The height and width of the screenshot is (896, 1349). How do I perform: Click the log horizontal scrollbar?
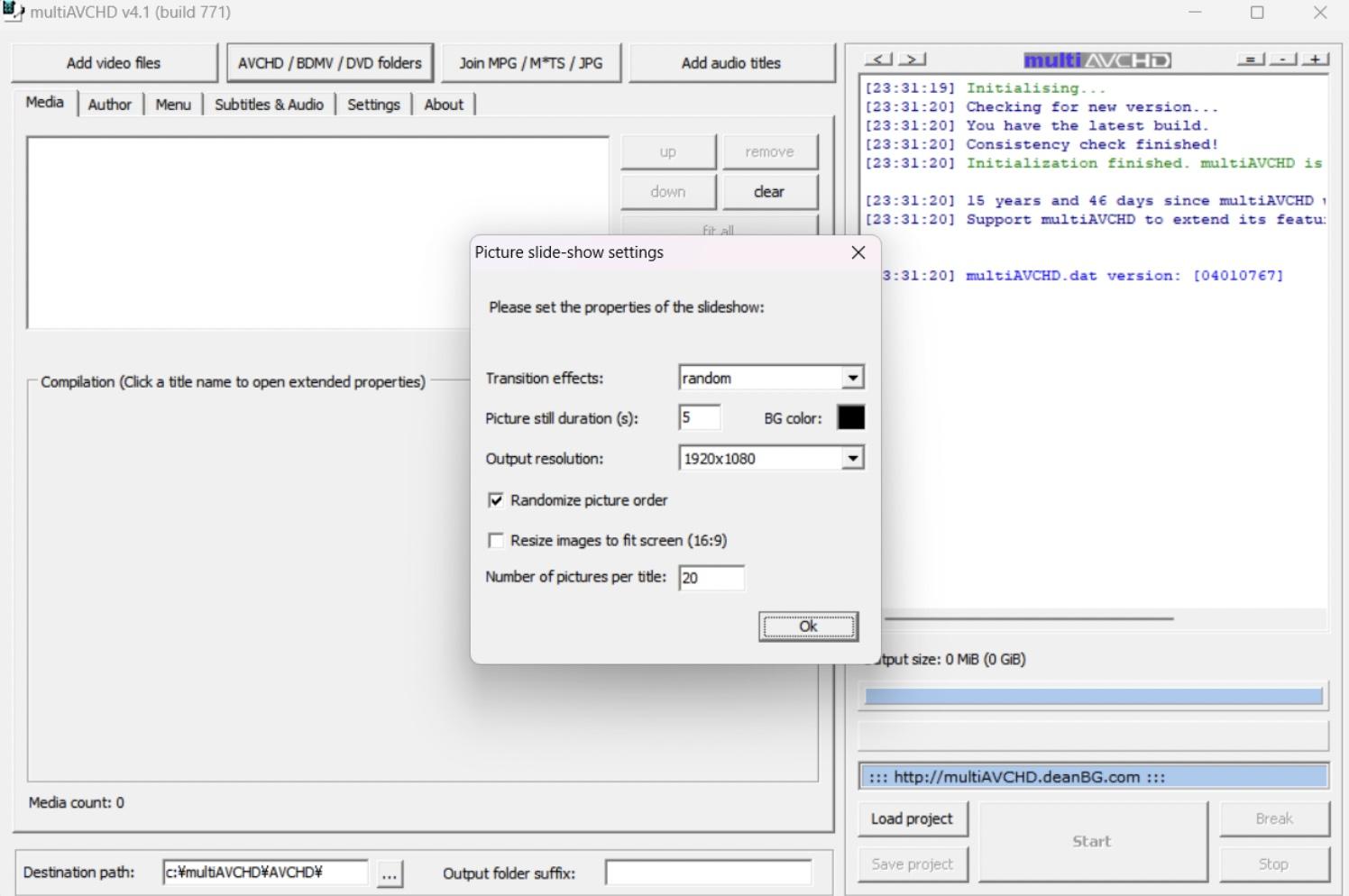1029,618
